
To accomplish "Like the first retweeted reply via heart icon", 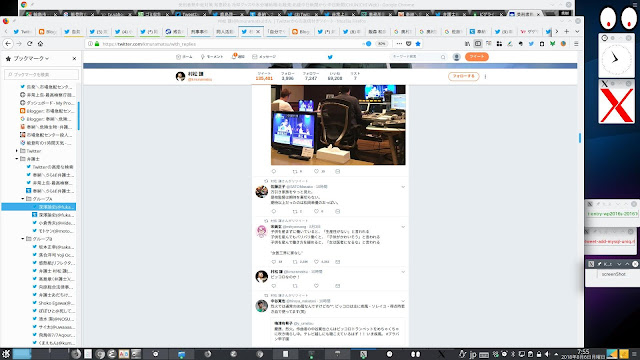I will pos(316,211).
